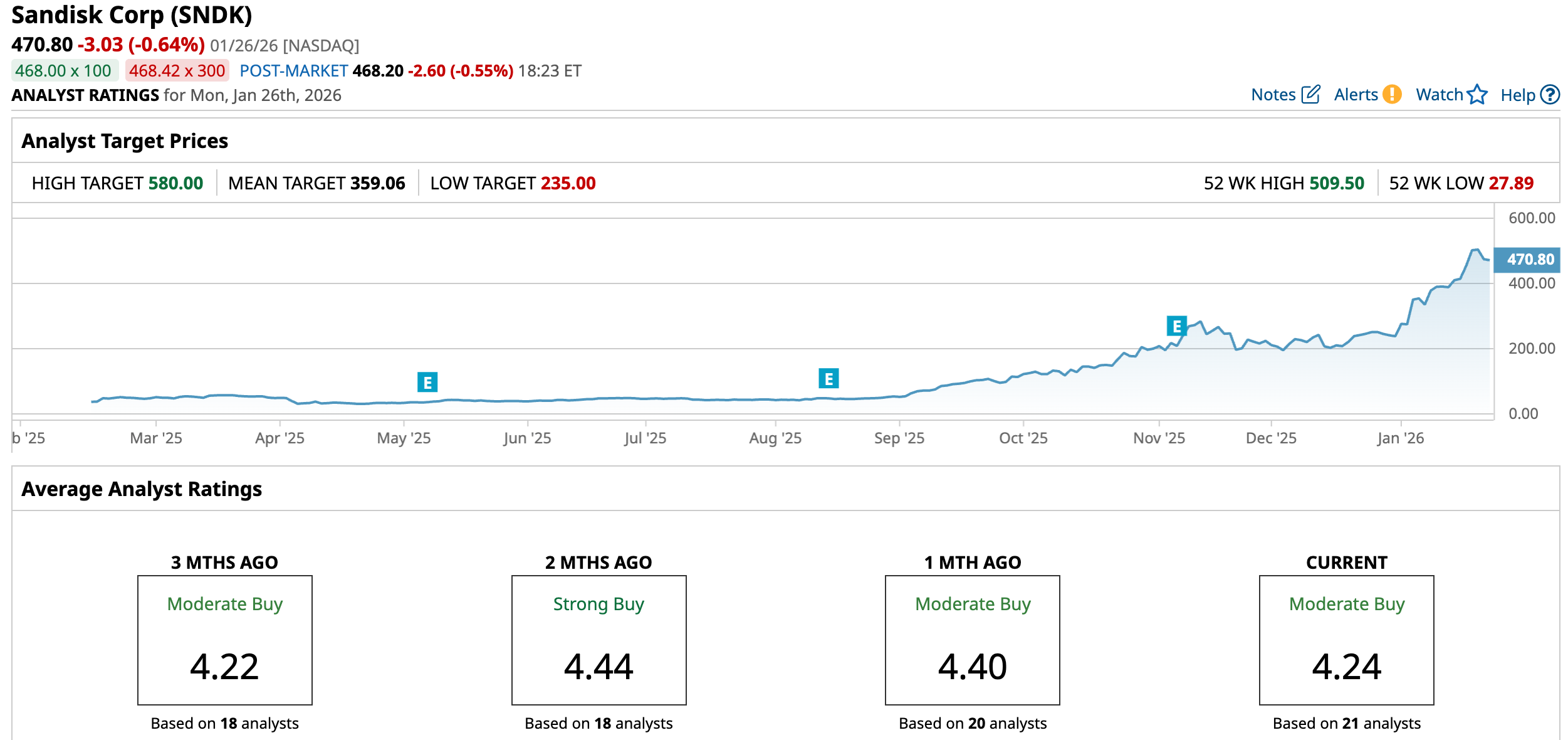This screenshot has height=740, width=1568.
Task: Click the Watch link text
Action: [1439, 95]
